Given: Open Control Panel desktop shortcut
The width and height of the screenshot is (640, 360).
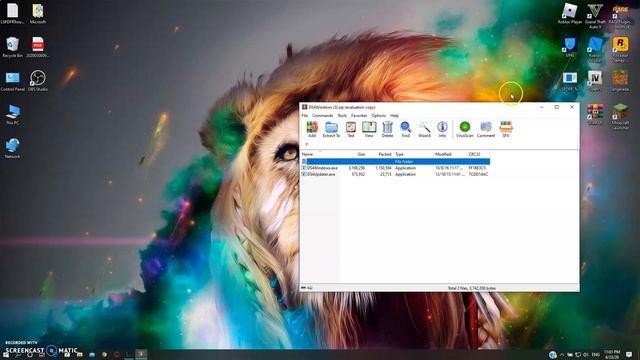Looking at the screenshot, I should coord(13,81).
